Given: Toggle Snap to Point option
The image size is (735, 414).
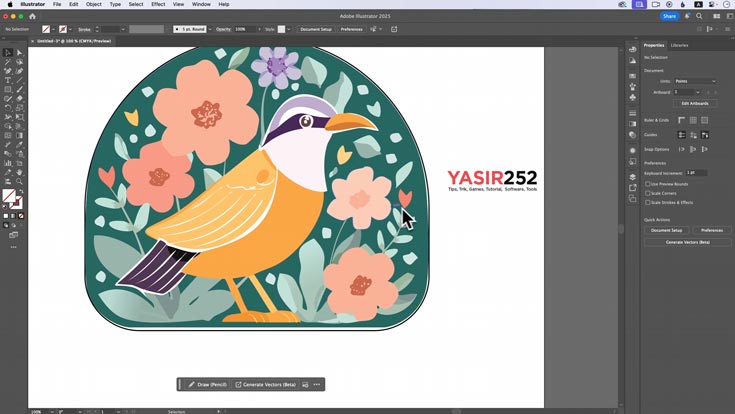Looking at the screenshot, I should point(682,150).
